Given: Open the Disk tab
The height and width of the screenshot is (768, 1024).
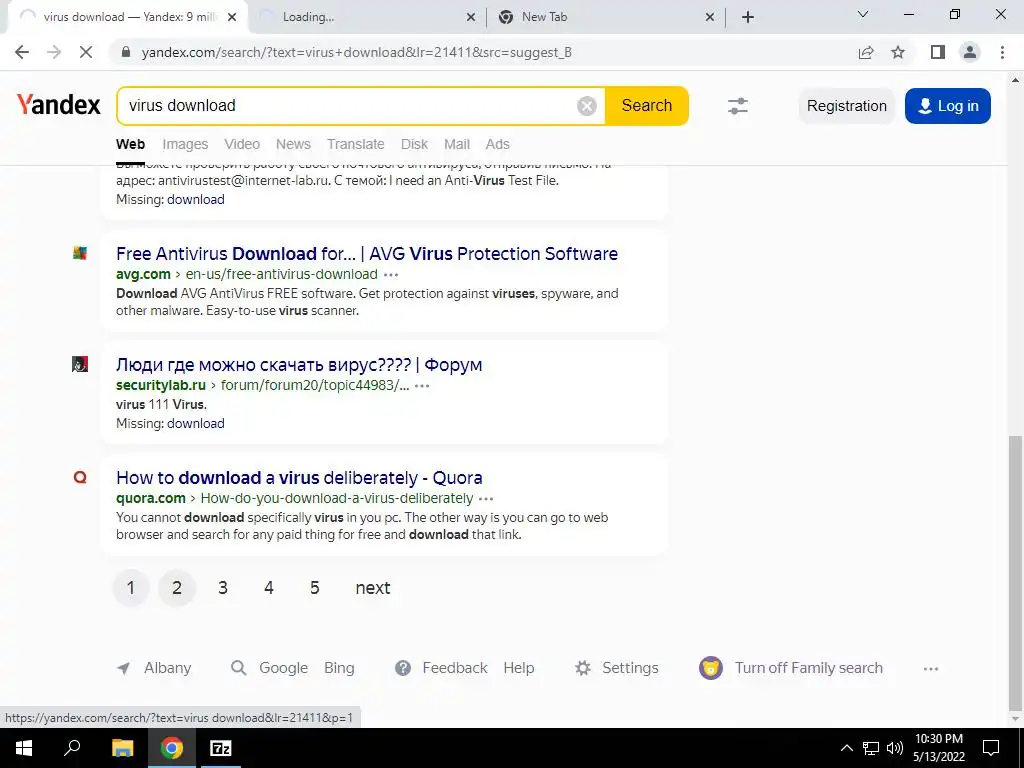Looking at the screenshot, I should pyautogui.click(x=415, y=144).
